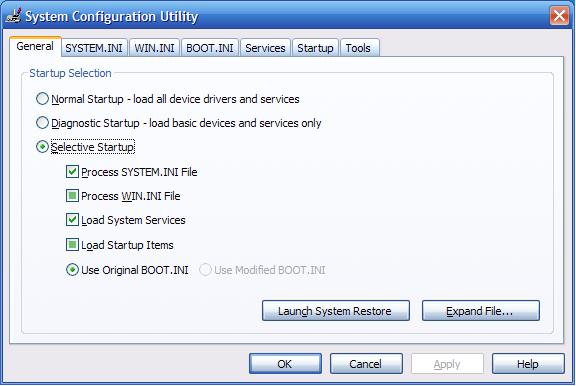Switch to the BOOT.INI tab

click(x=210, y=48)
